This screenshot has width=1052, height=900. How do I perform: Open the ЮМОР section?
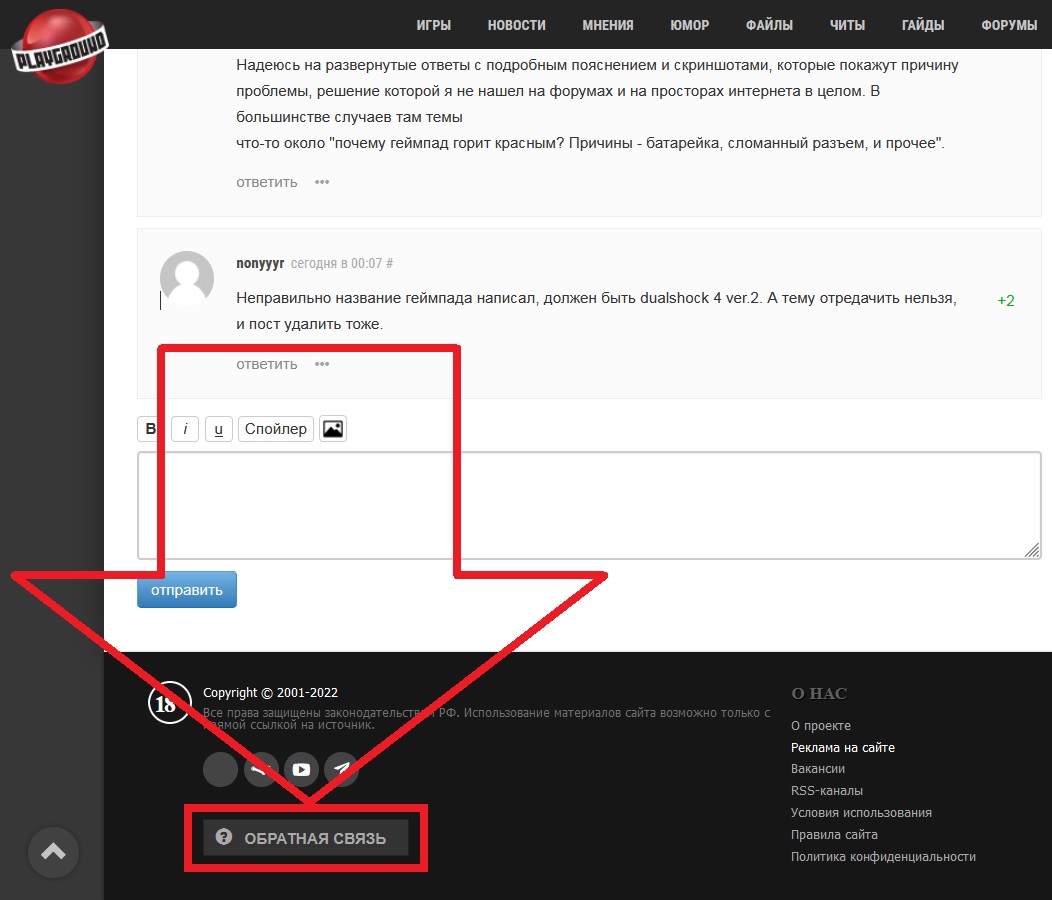point(689,25)
